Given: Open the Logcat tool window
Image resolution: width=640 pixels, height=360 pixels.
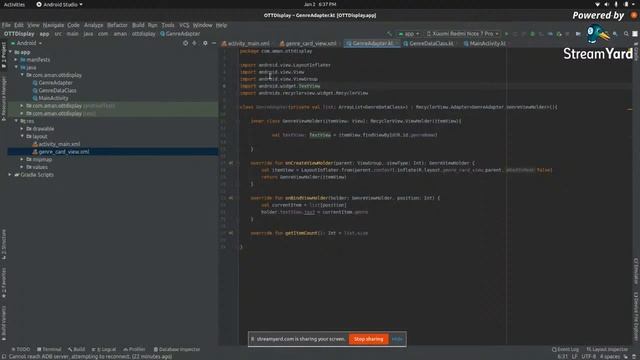Looking at the screenshot, I should tap(104, 349).
